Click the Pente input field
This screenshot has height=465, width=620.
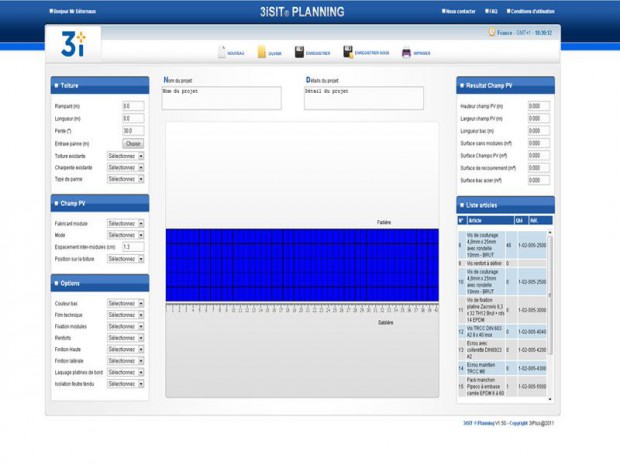(133, 130)
